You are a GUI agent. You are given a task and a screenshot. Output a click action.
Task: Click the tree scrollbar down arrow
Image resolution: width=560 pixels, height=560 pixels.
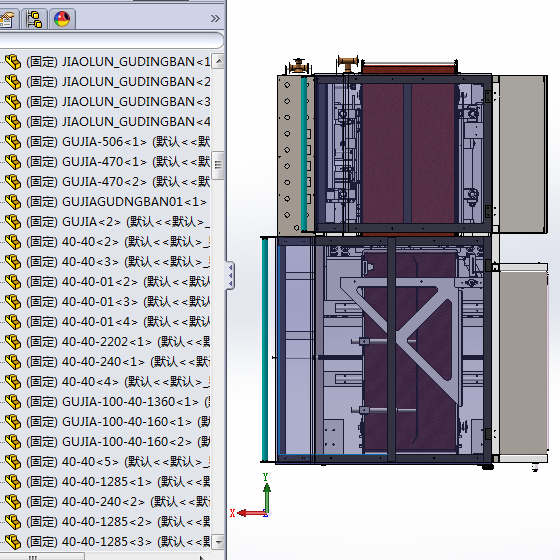tap(218, 542)
